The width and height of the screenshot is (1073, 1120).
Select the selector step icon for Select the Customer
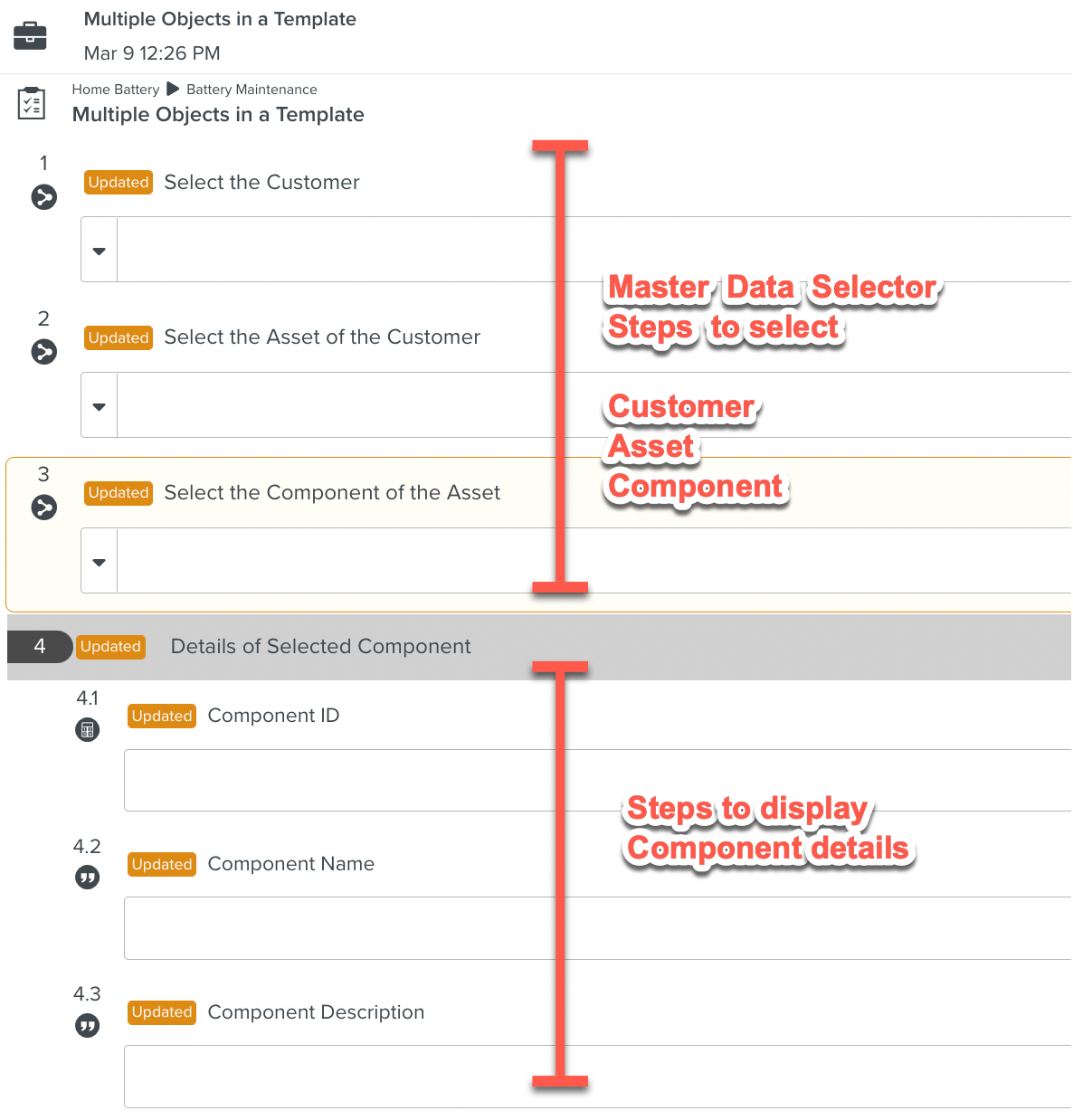(x=43, y=196)
